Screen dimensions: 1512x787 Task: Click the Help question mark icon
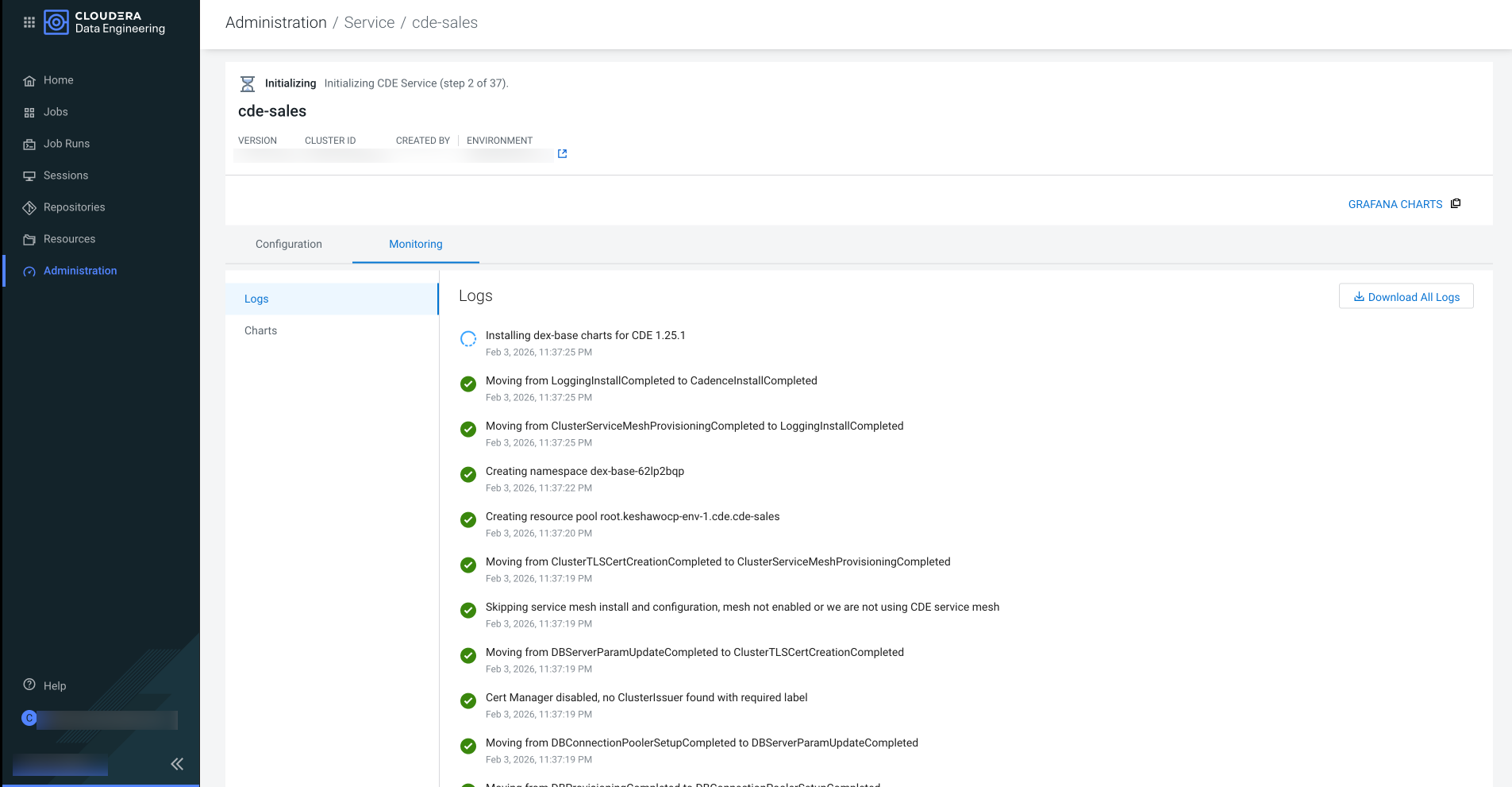[29, 685]
